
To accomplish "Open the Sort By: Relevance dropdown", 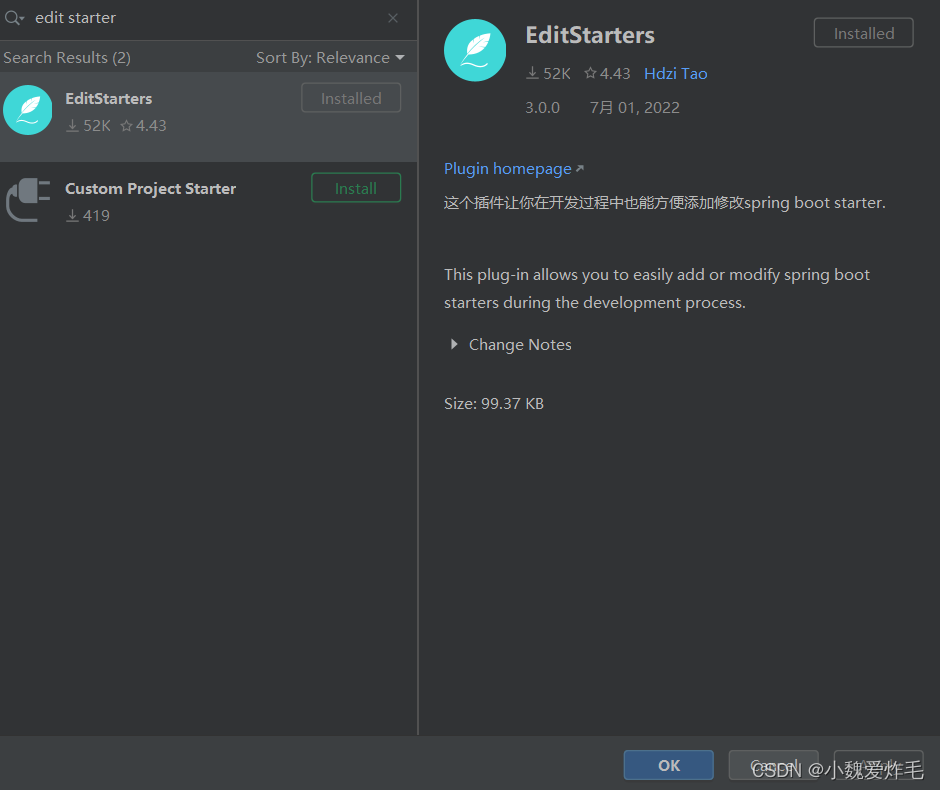I will point(330,58).
